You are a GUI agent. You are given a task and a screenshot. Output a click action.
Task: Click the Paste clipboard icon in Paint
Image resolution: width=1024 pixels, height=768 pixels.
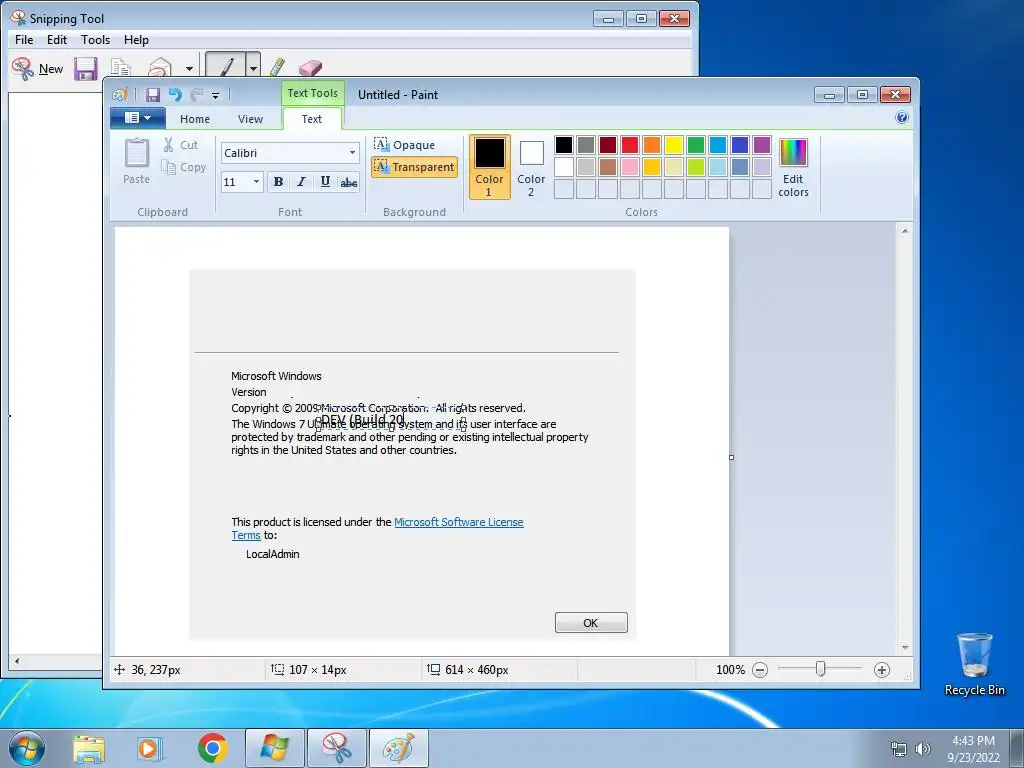pyautogui.click(x=136, y=161)
